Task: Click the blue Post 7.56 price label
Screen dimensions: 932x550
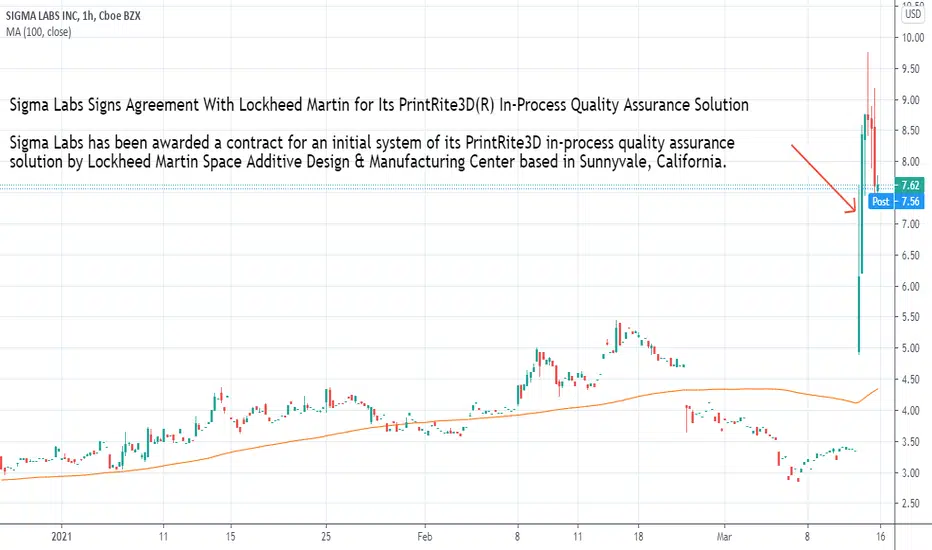Action: coord(896,202)
